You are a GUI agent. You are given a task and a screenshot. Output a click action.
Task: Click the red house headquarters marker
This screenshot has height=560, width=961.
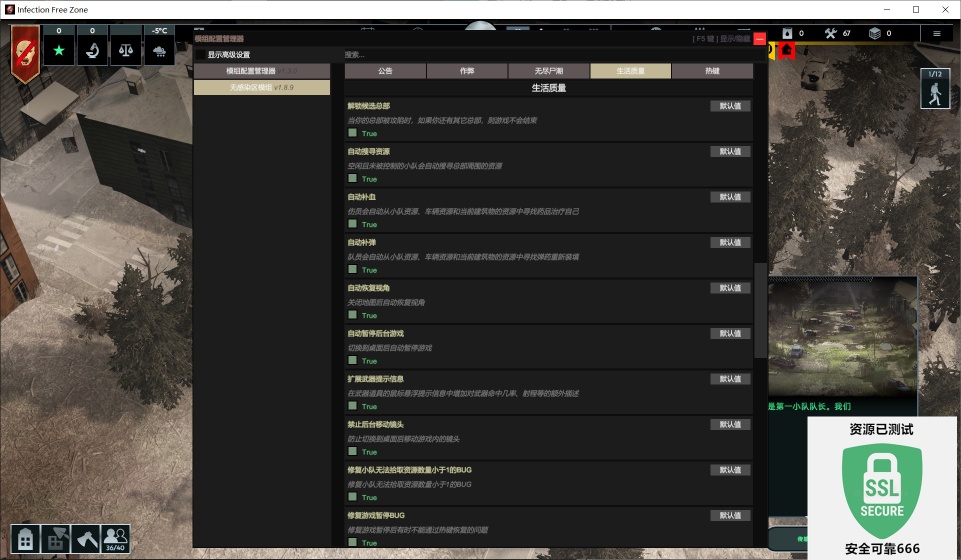(x=787, y=50)
